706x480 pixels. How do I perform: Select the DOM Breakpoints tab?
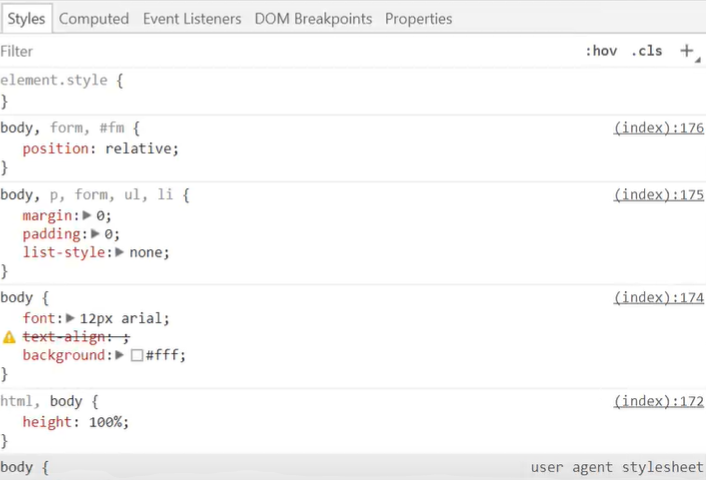[313, 18]
